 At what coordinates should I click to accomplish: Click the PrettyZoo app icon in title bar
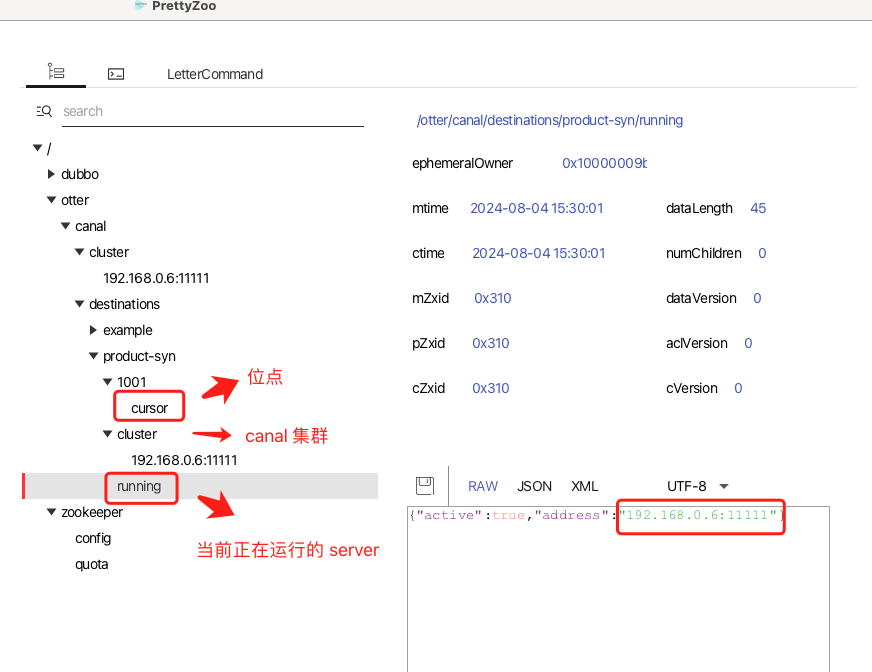pos(141,6)
